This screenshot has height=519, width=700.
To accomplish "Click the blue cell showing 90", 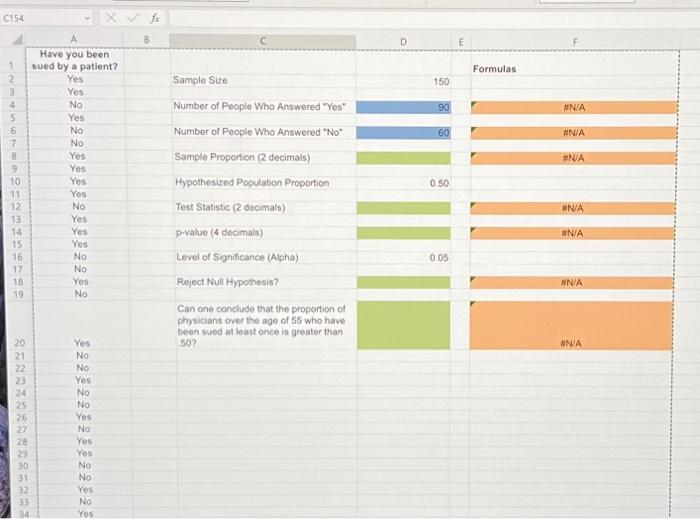I will pos(403,107).
